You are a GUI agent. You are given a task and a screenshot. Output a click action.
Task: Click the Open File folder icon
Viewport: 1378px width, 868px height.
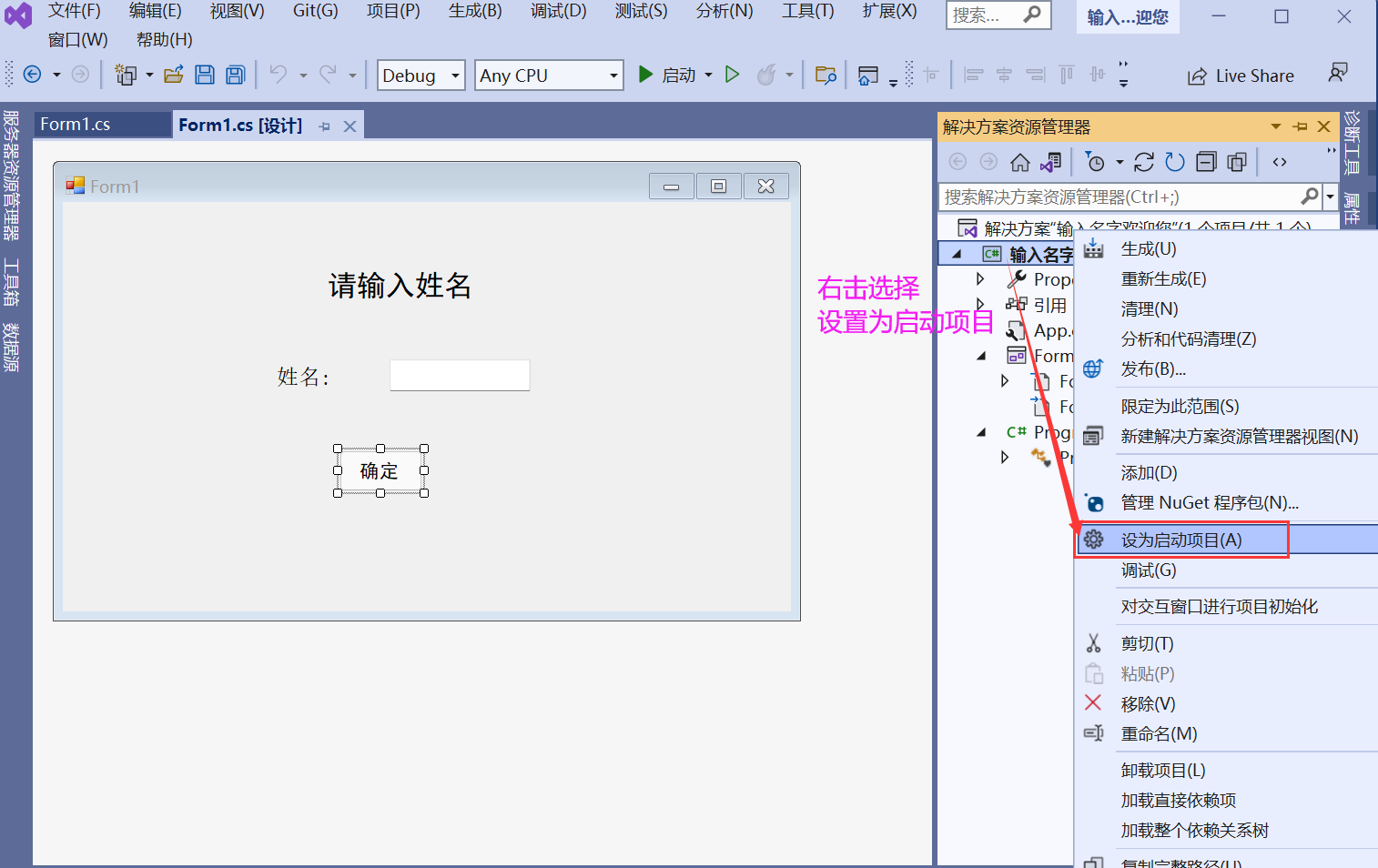click(x=174, y=76)
